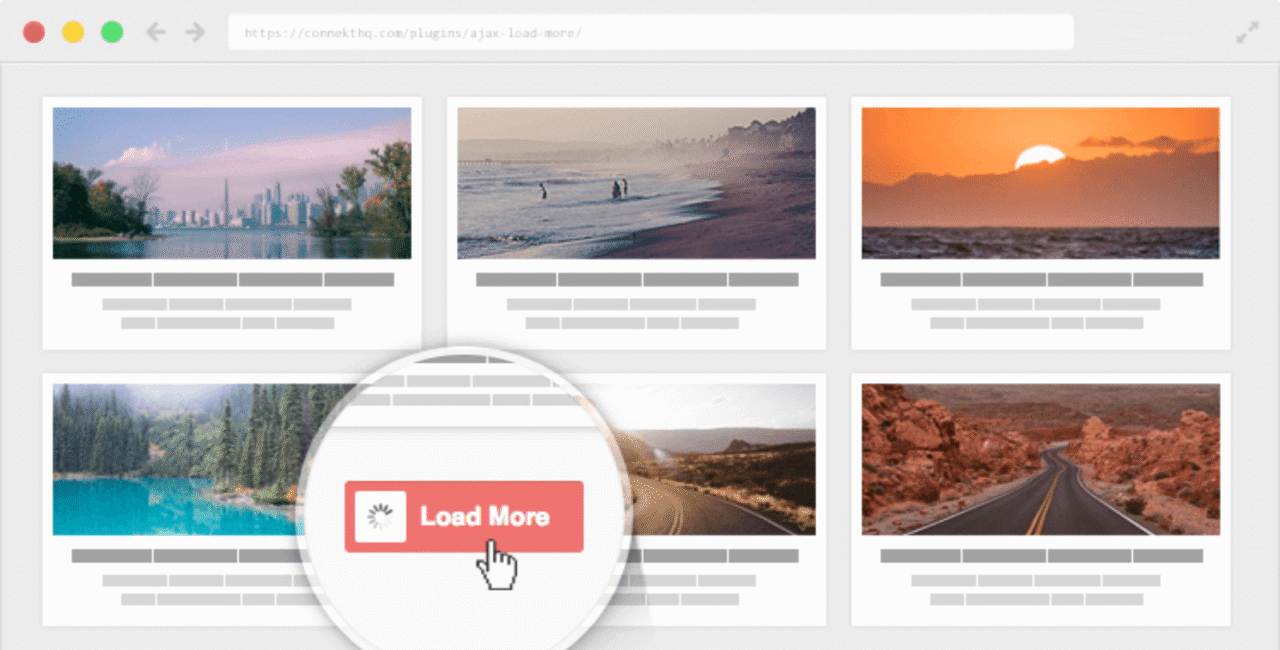Viewport: 1280px width, 650px height.
Task: Click the title line under the sunset photo
Action: 1040,280
